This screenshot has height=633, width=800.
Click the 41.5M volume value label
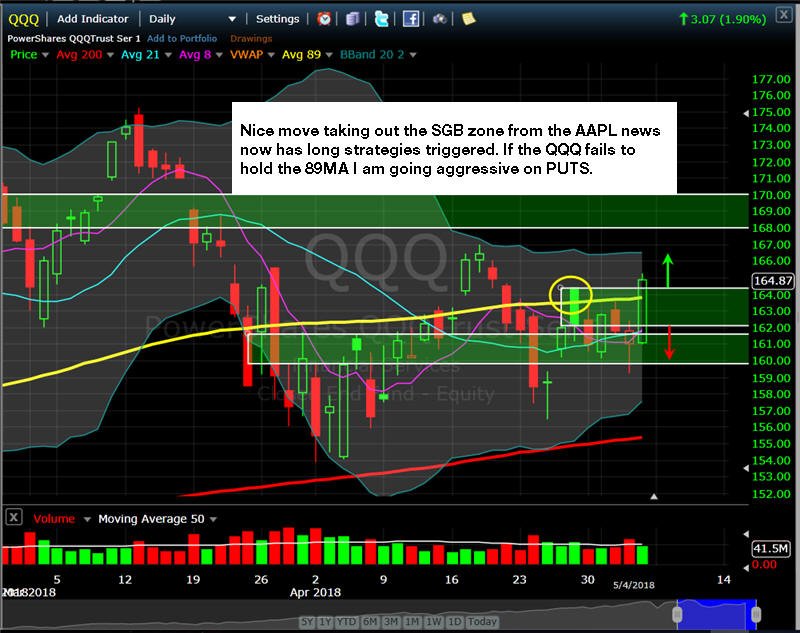click(x=771, y=548)
